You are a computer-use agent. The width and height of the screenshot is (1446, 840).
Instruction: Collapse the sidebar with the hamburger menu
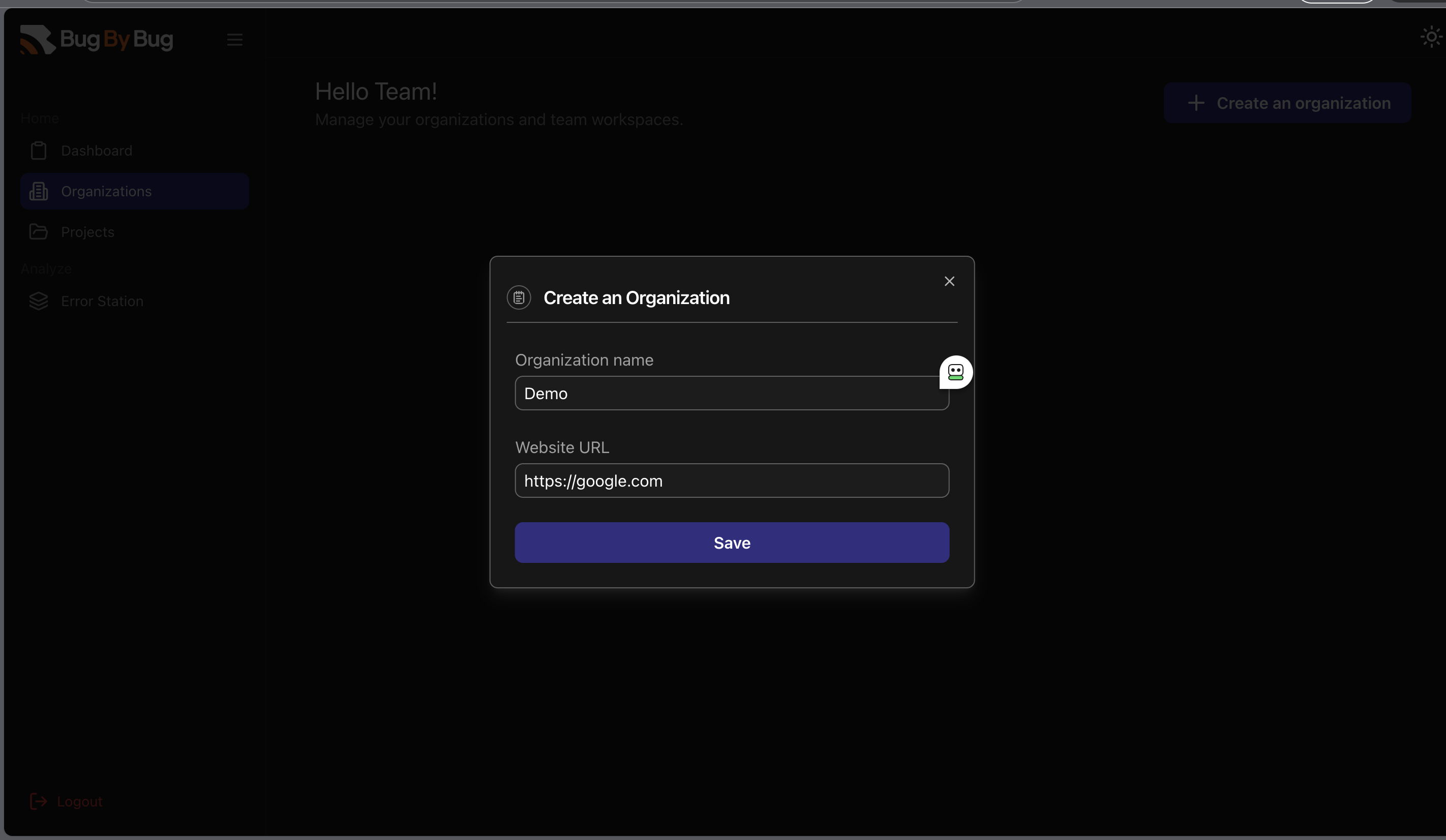coord(235,40)
